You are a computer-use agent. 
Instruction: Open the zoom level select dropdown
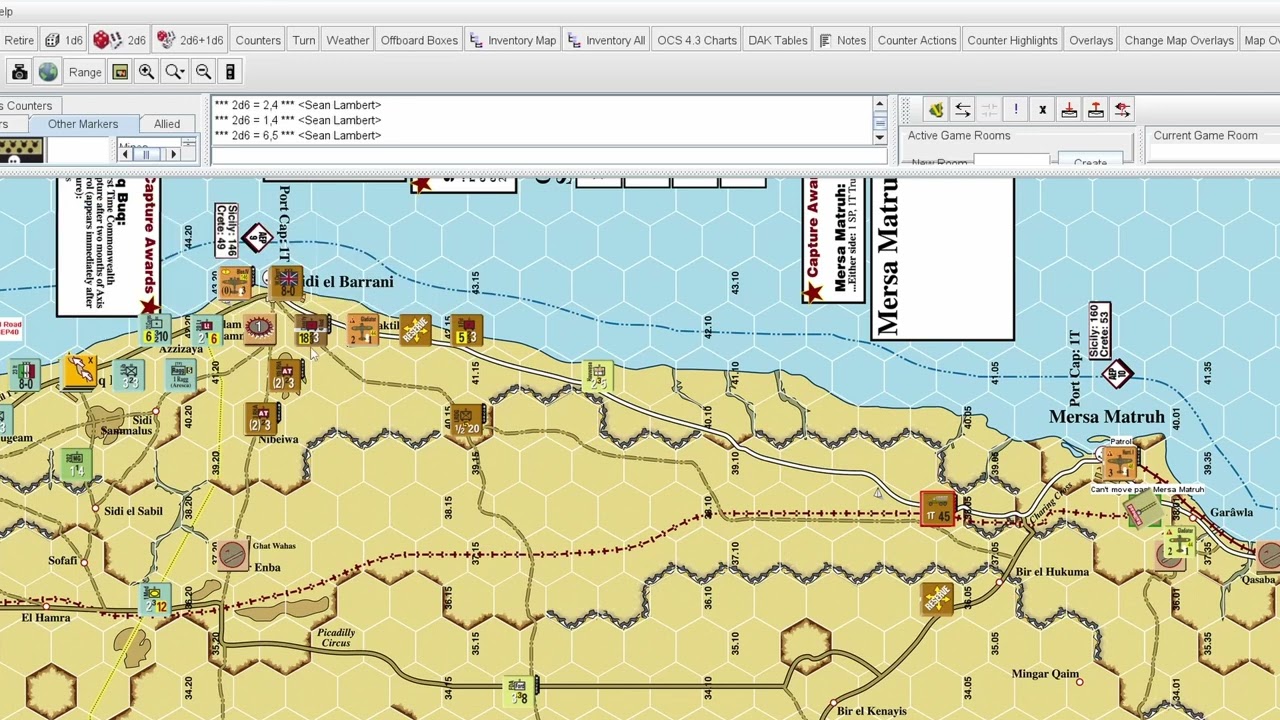click(x=174, y=72)
